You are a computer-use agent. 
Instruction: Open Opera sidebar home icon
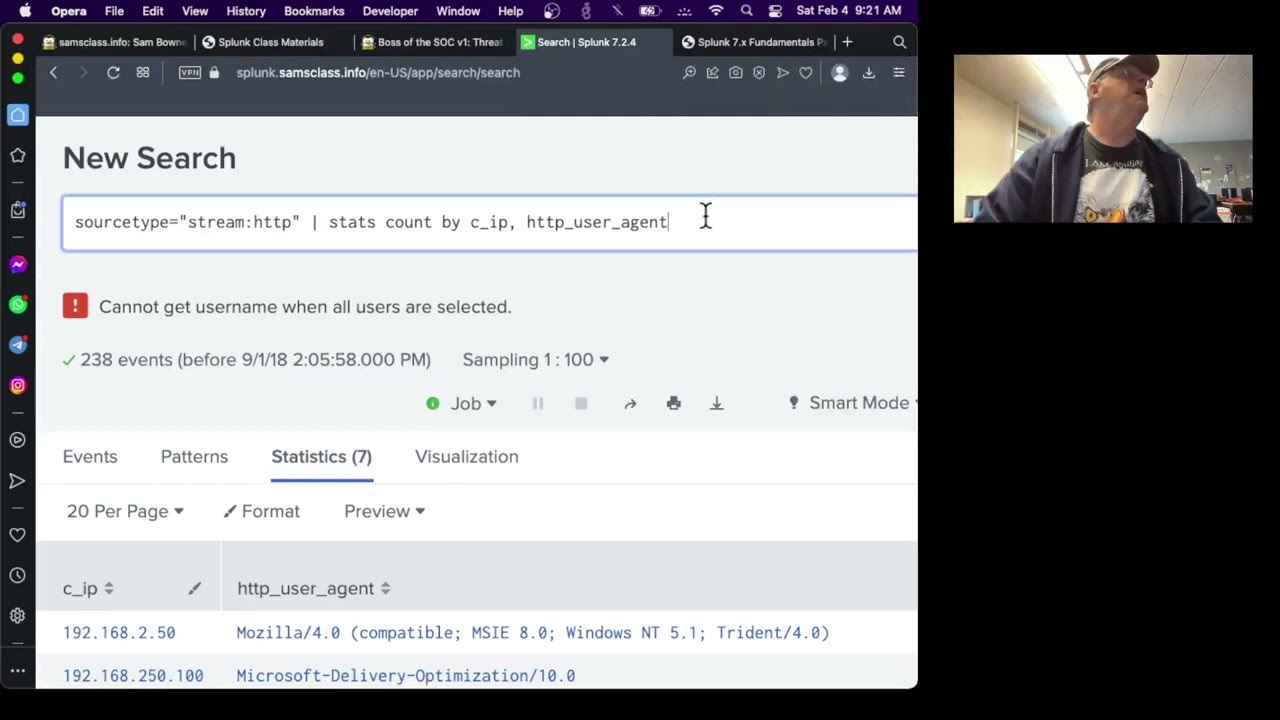click(18, 115)
